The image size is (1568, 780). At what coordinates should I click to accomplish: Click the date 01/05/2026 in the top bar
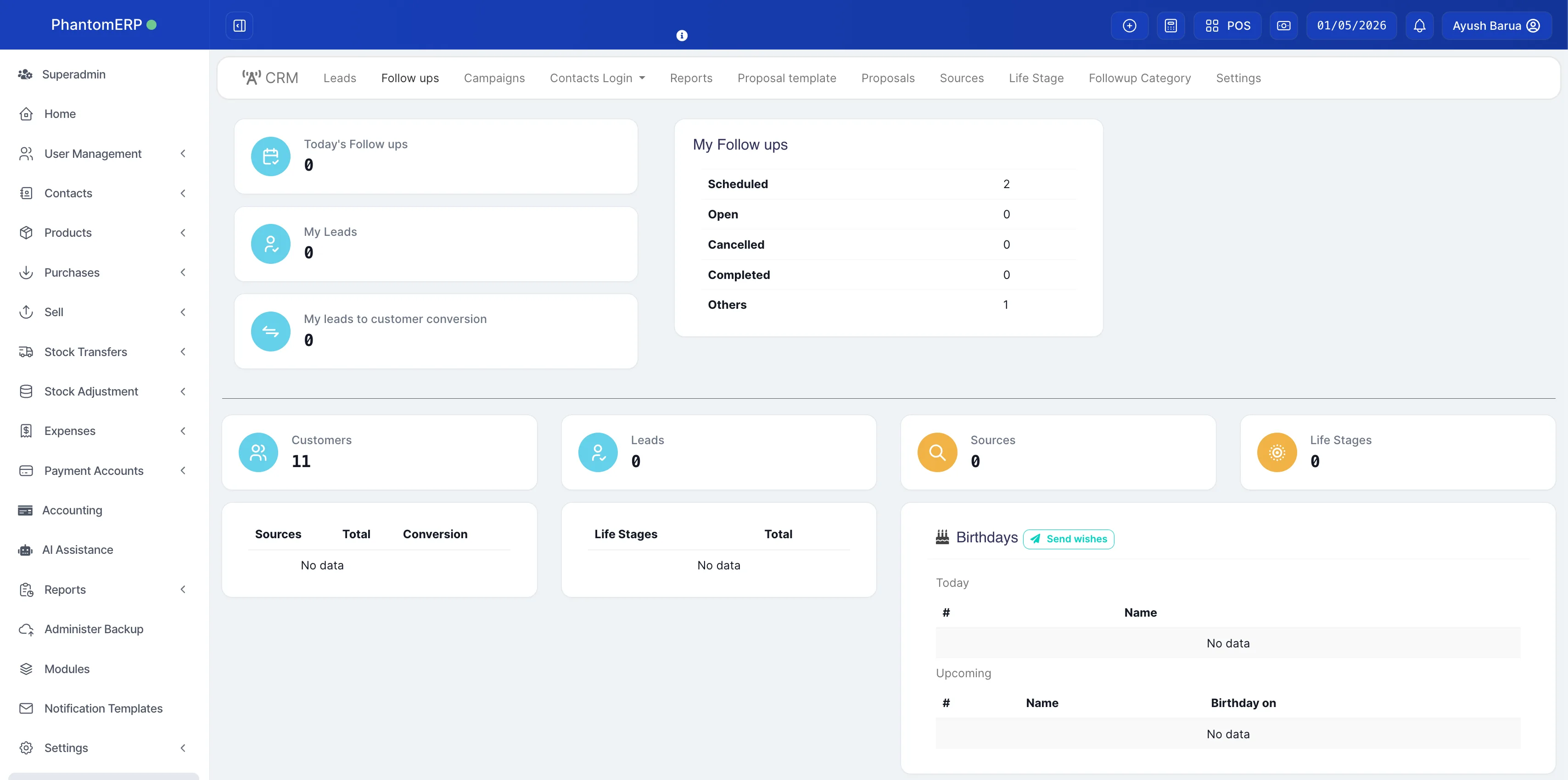pyautogui.click(x=1351, y=26)
